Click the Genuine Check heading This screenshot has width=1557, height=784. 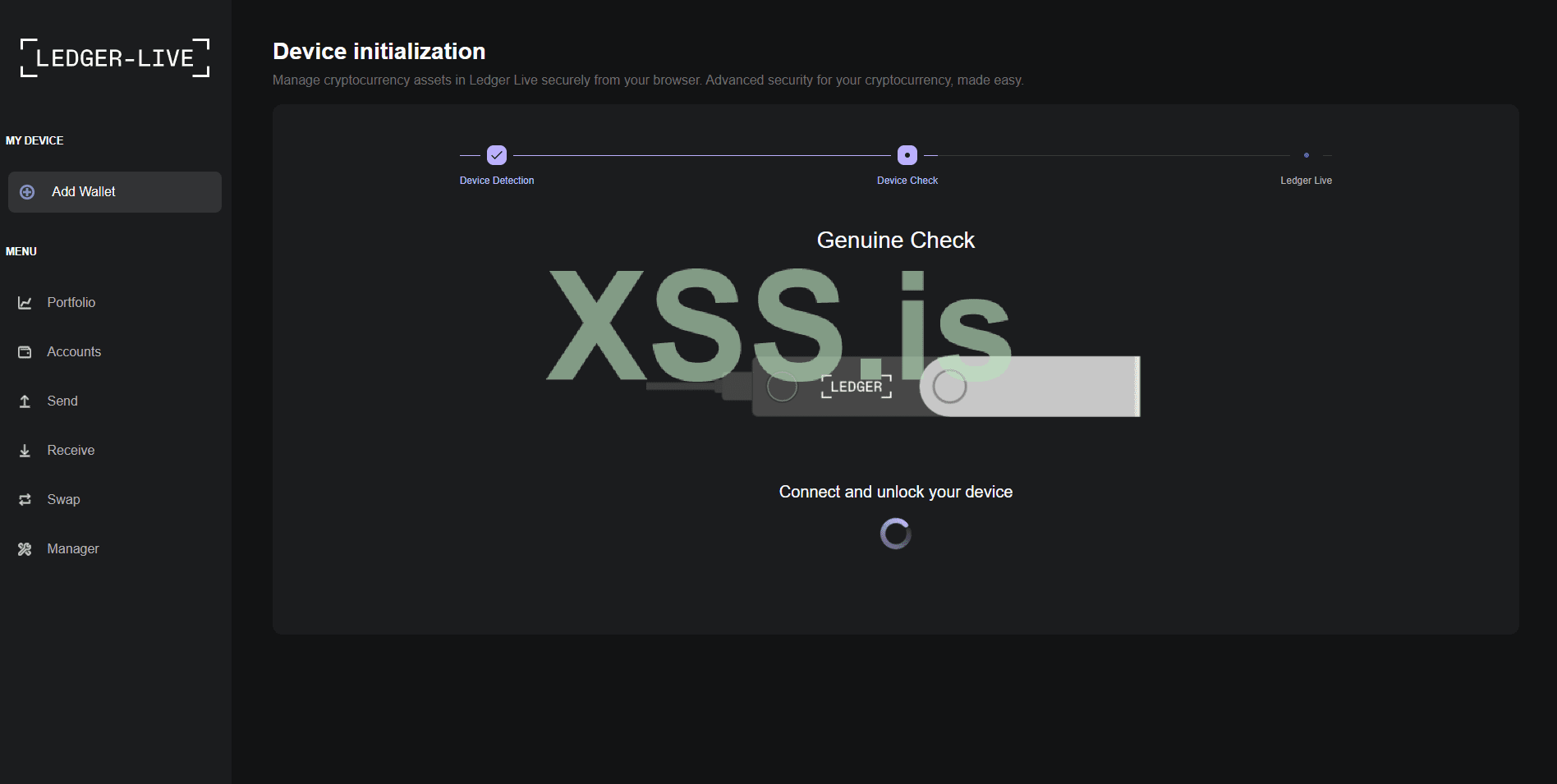[896, 240]
